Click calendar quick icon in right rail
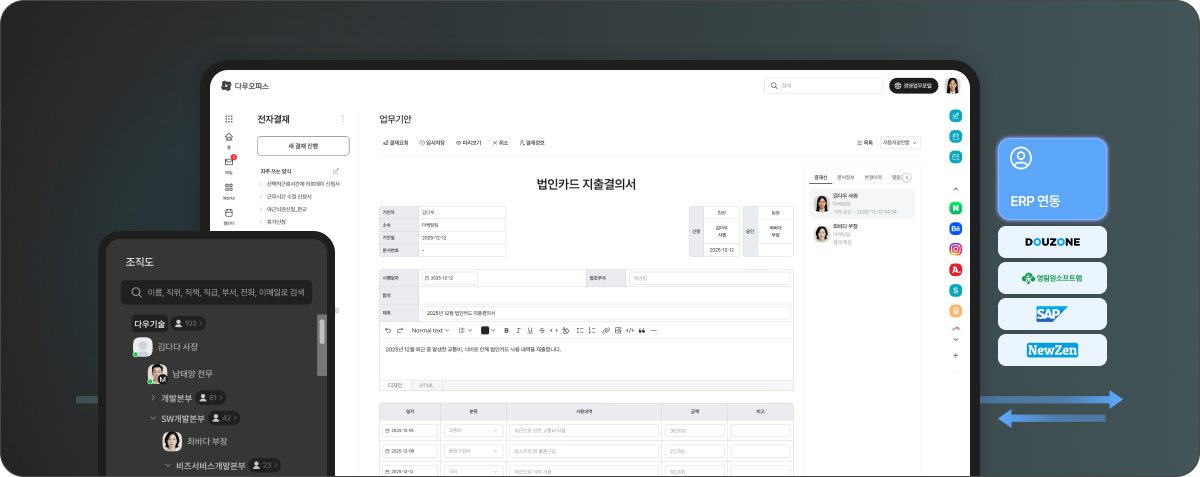 956,136
